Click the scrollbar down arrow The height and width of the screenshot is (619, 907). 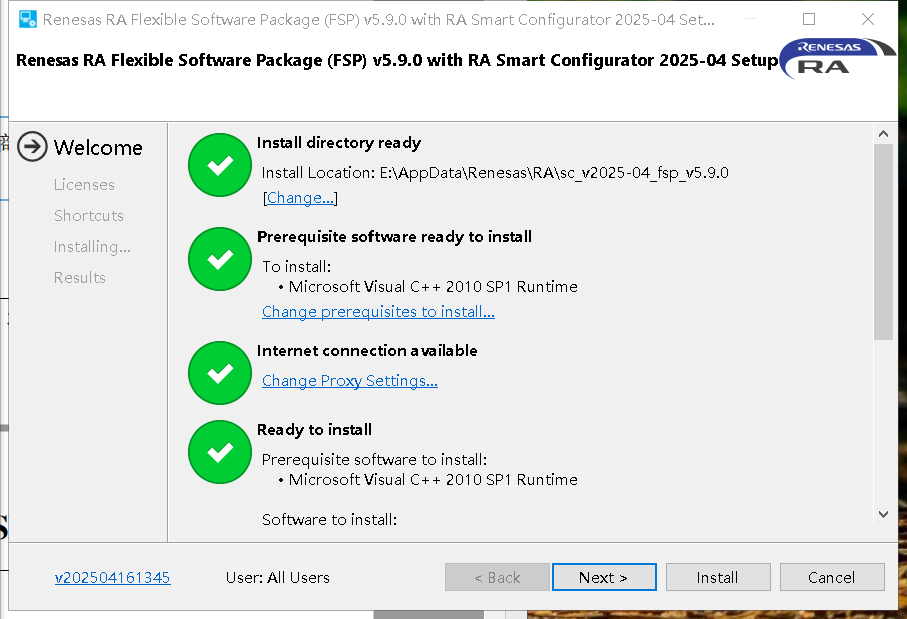[883, 514]
